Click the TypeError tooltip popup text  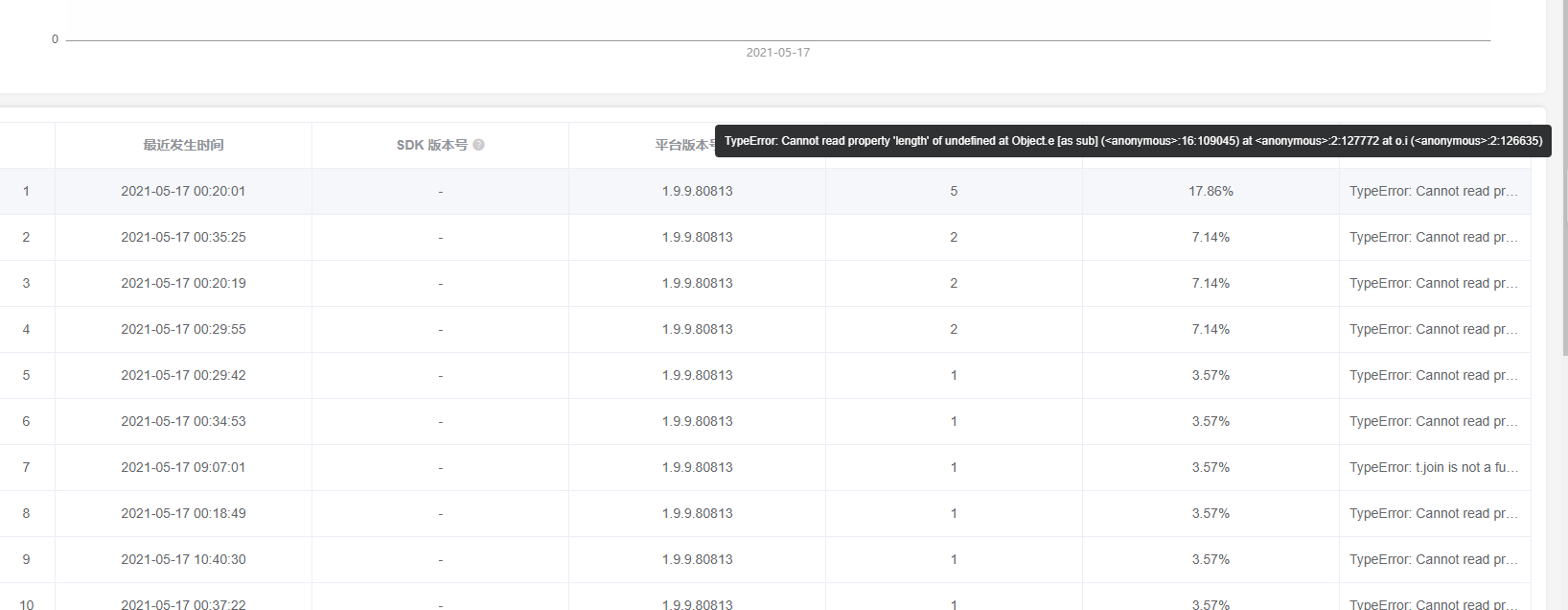pos(1133,141)
